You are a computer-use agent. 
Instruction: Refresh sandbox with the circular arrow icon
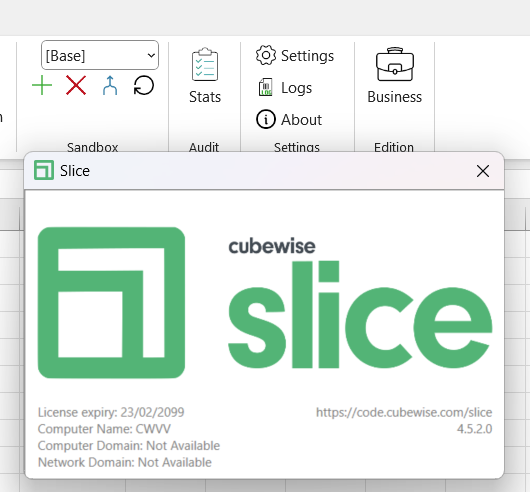pos(144,85)
